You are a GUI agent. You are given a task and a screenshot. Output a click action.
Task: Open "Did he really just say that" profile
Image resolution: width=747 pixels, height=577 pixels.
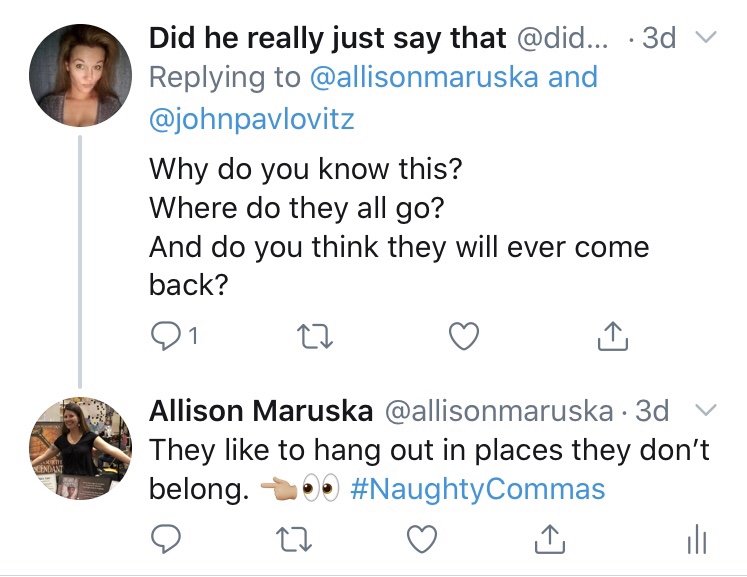pyautogui.click(x=327, y=39)
